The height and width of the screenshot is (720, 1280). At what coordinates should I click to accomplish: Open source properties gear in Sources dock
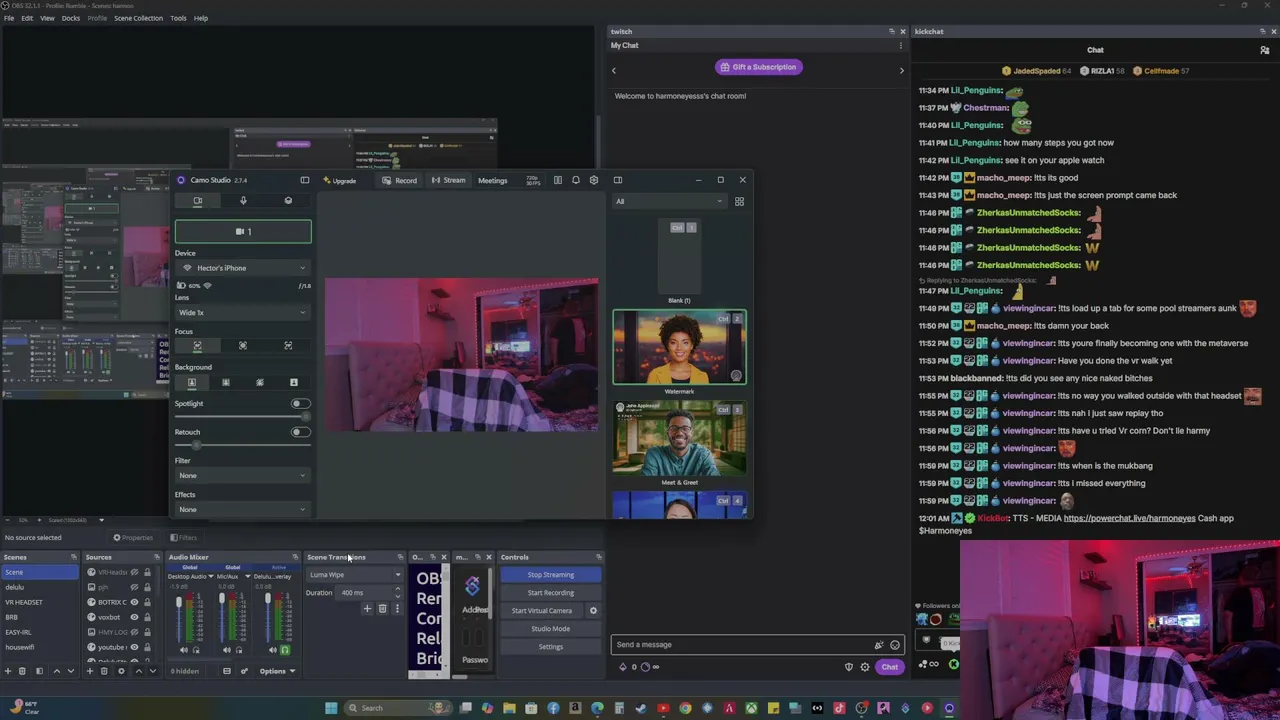[x=121, y=671]
